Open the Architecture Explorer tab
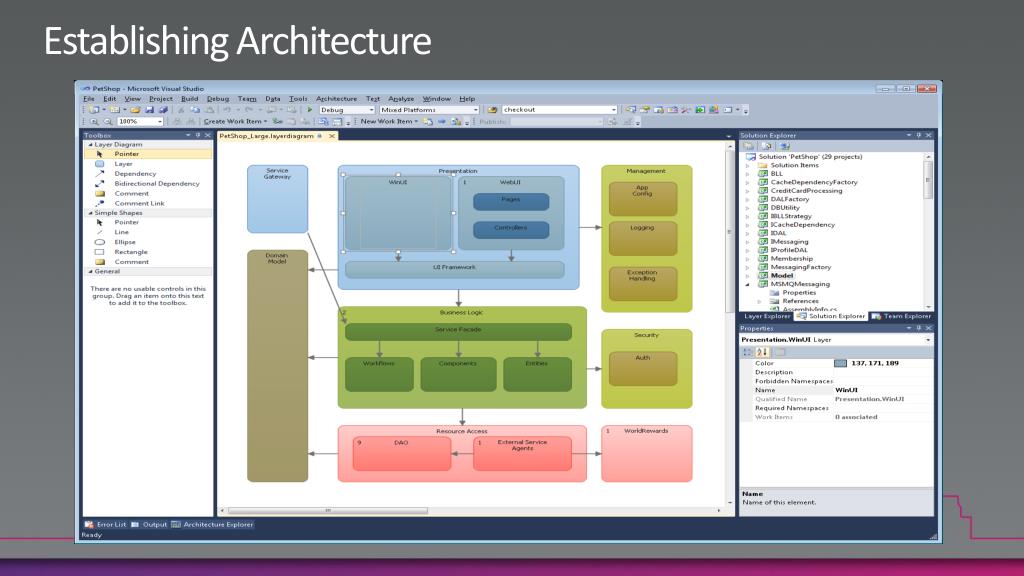Image resolution: width=1024 pixels, height=576 pixels. 212,524
